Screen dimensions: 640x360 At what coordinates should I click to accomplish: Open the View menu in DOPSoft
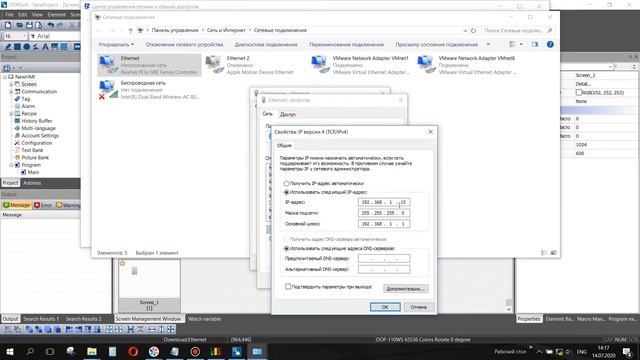coord(37,15)
